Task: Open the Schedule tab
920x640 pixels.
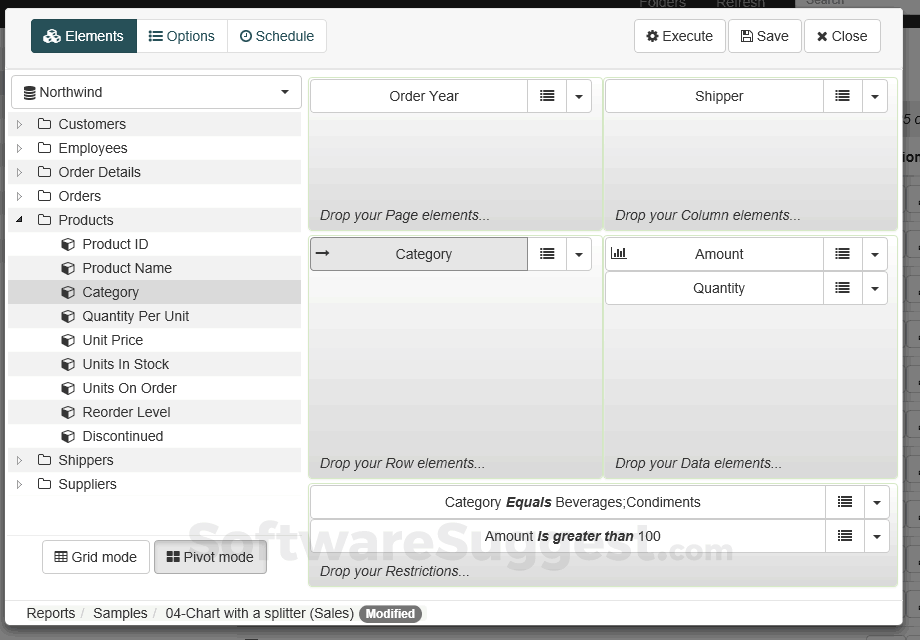Action: point(277,36)
